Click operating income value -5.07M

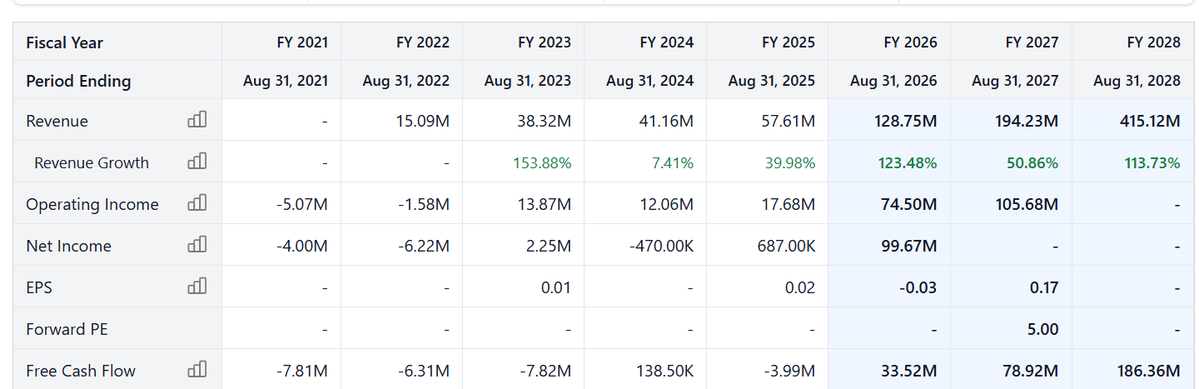[303, 205]
